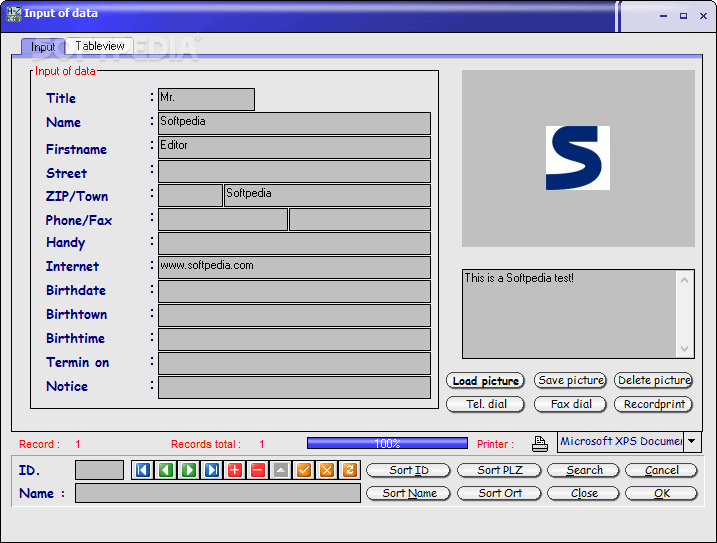This screenshot has height=543, width=717.
Task: Sort records with Sort Ort button
Action: click(x=499, y=493)
